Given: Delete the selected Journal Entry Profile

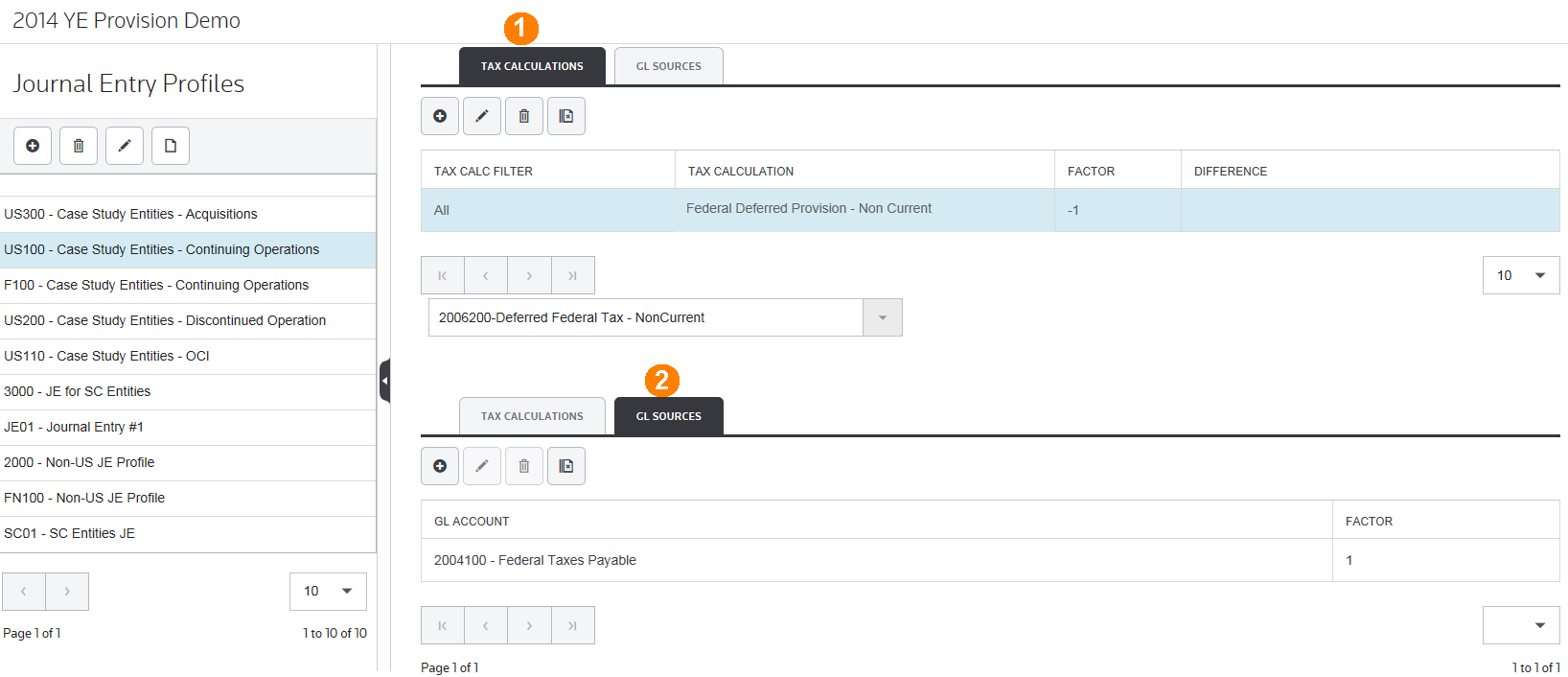Looking at the screenshot, I should (x=79, y=146).
